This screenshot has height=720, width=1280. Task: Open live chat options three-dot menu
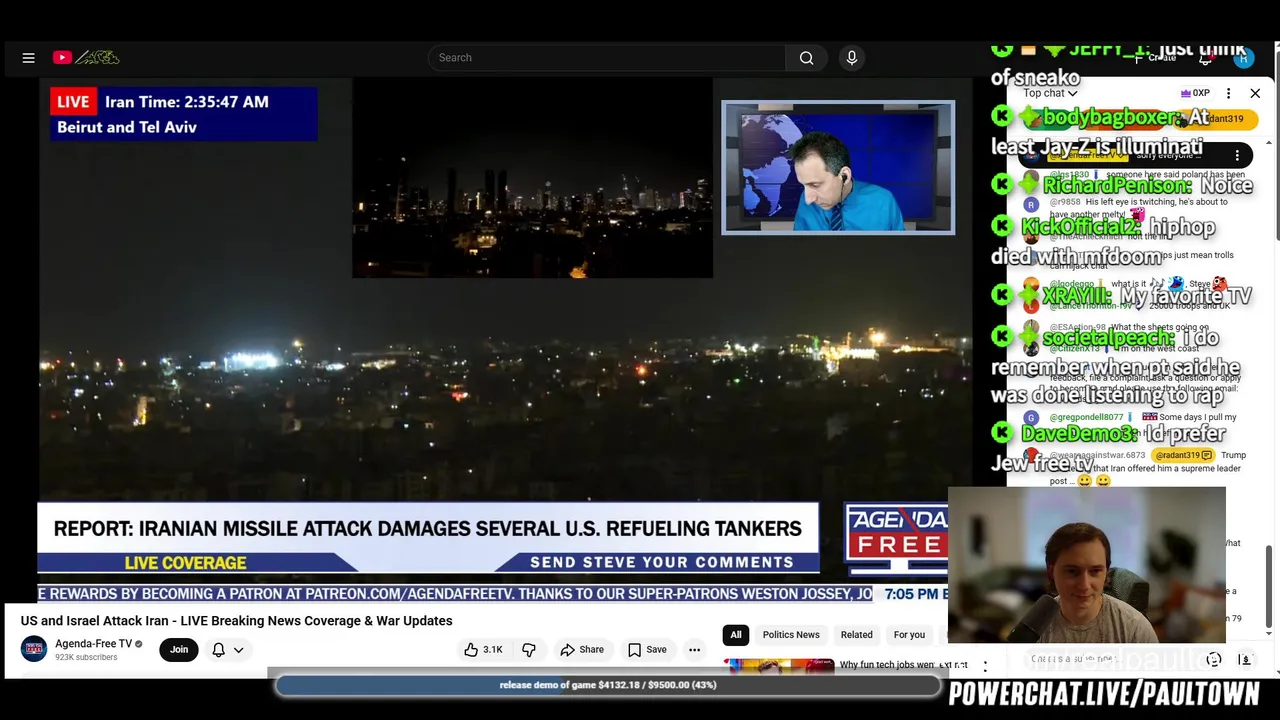point(1229,93)
